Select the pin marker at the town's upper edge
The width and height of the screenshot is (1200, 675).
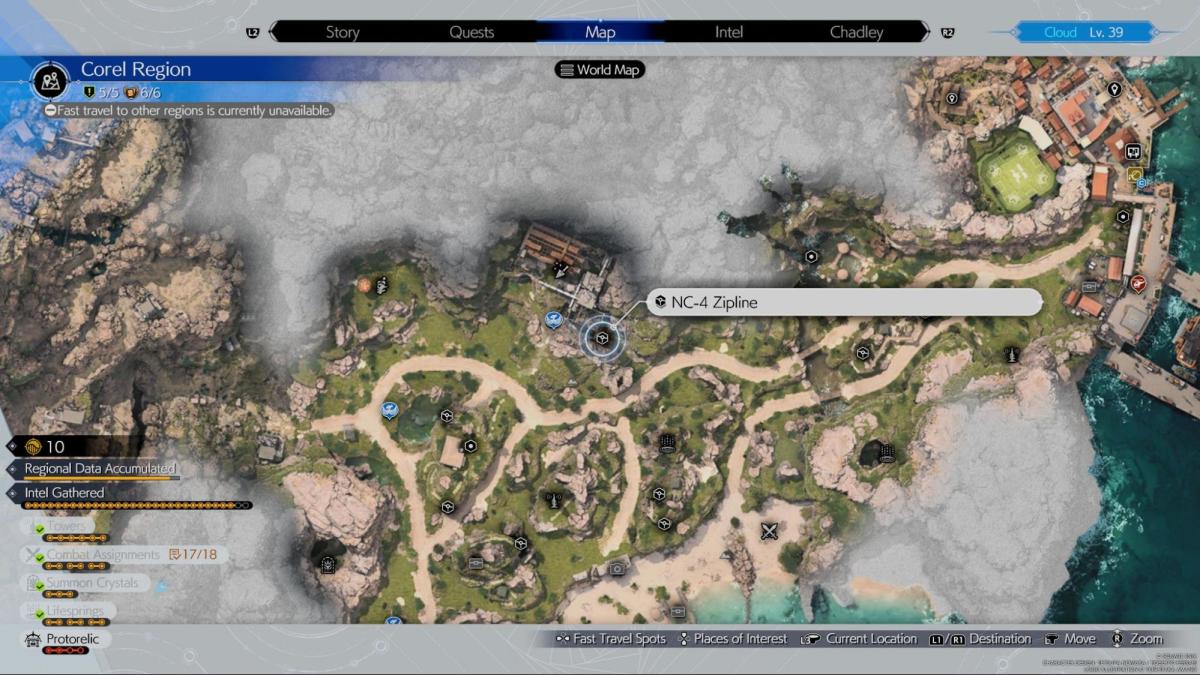coord(1114,89)
